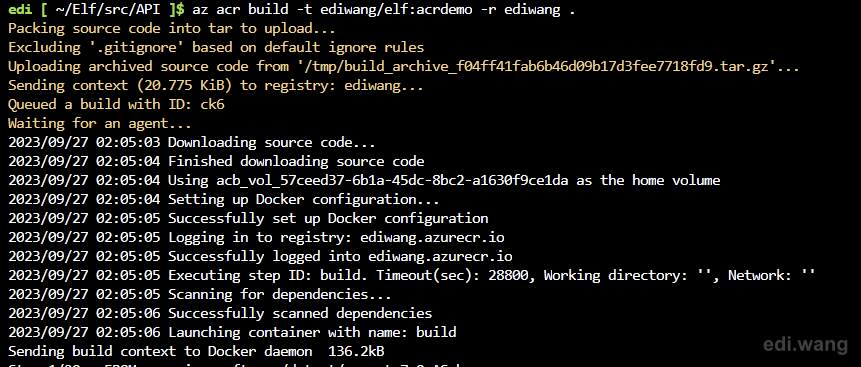Click the 'Waiting for an agent...' line
861x367 pixels.
click(x=100, y=124)
